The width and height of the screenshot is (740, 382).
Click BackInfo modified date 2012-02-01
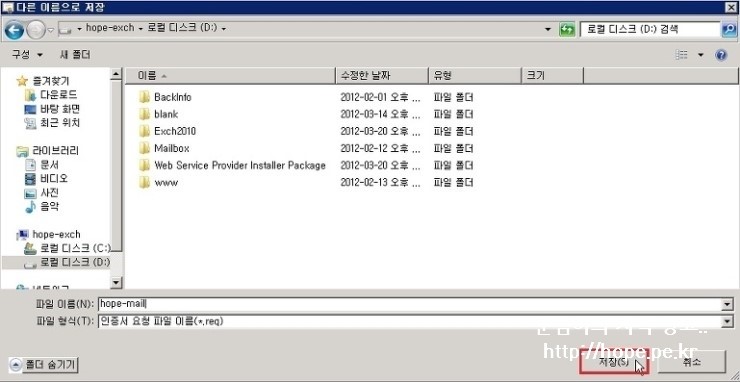[x=380, y=97]
